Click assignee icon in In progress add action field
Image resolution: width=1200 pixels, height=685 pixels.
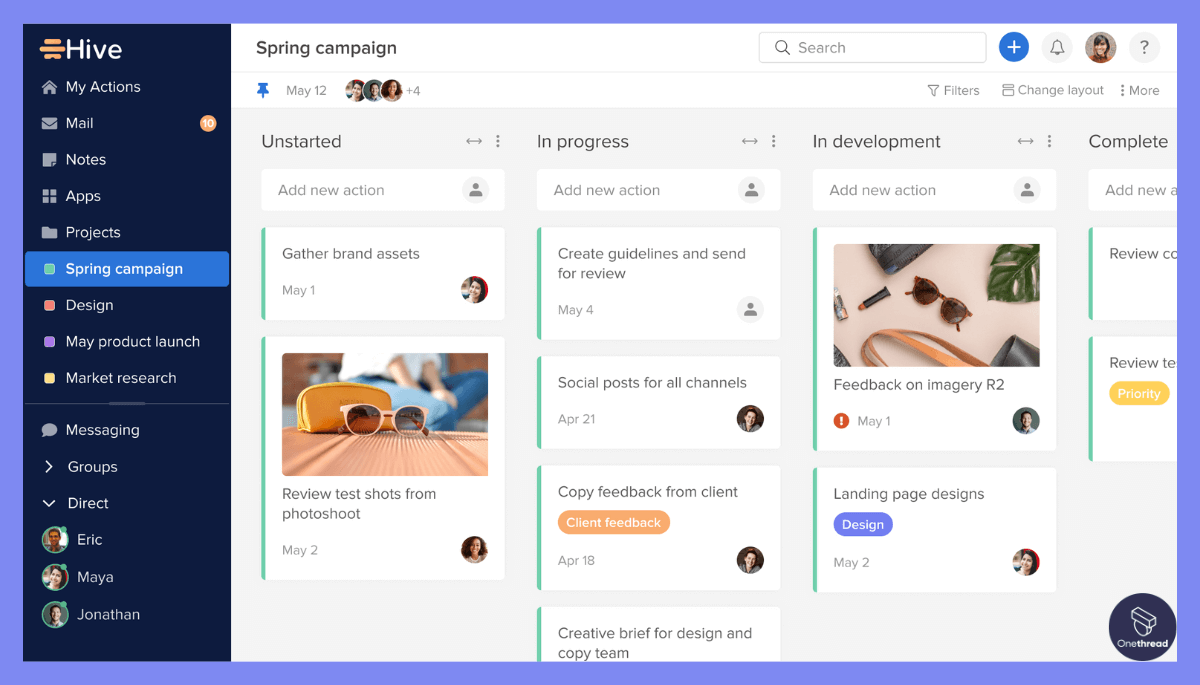pos(751,189)
